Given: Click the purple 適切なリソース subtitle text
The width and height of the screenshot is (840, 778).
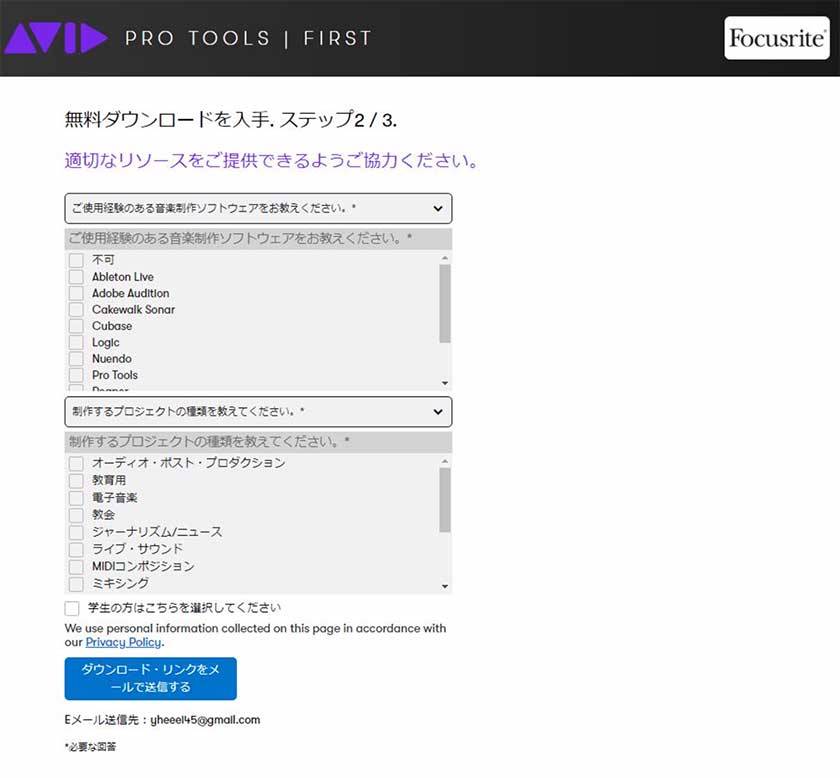Looking at the screenshot, I should (271, 160).
